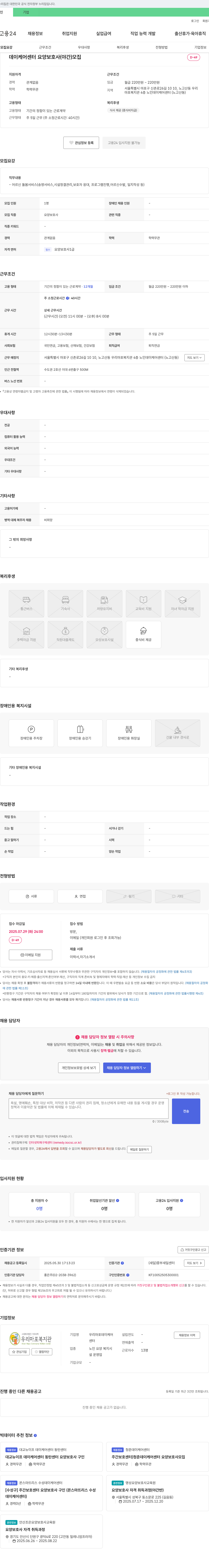The height and width of the screenshot is (1568, 209).
Task: Click the 차량유지비 welfare icon
Action: (x=104, y=603)
